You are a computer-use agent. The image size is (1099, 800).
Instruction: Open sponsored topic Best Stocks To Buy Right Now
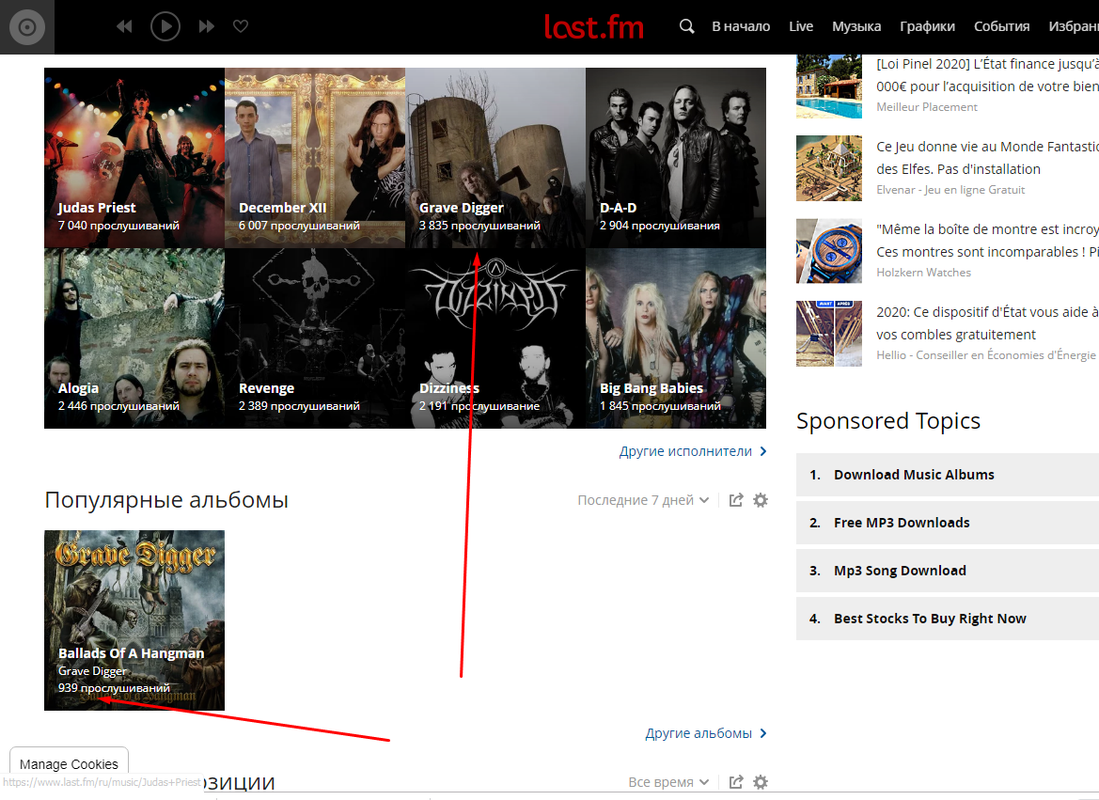point(948,618)
